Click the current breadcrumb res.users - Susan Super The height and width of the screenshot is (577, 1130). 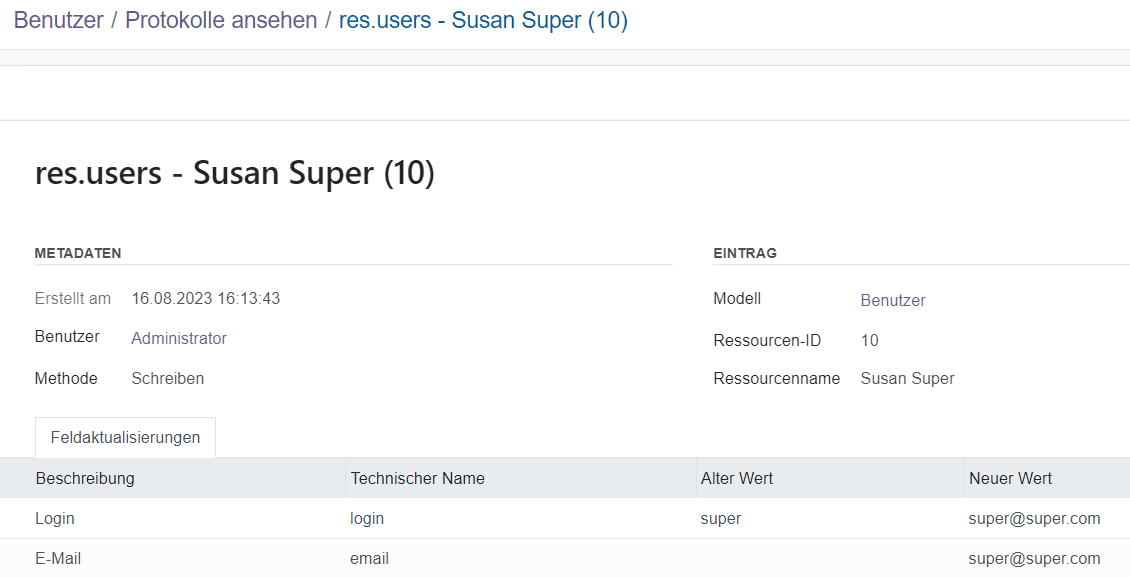click(x=483, y=20)
